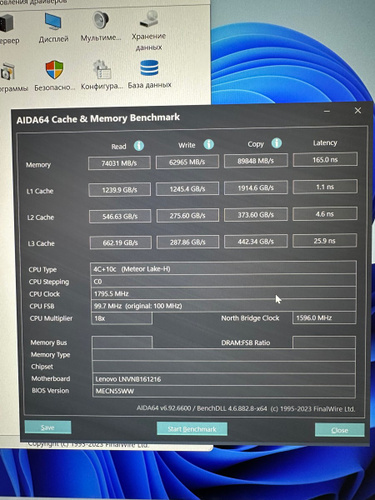Image resolution: width=375 pixels, height=500 pixels.
Task: Click the Memory Read result 74031 MB/s
Action: (x=119, y=163)
